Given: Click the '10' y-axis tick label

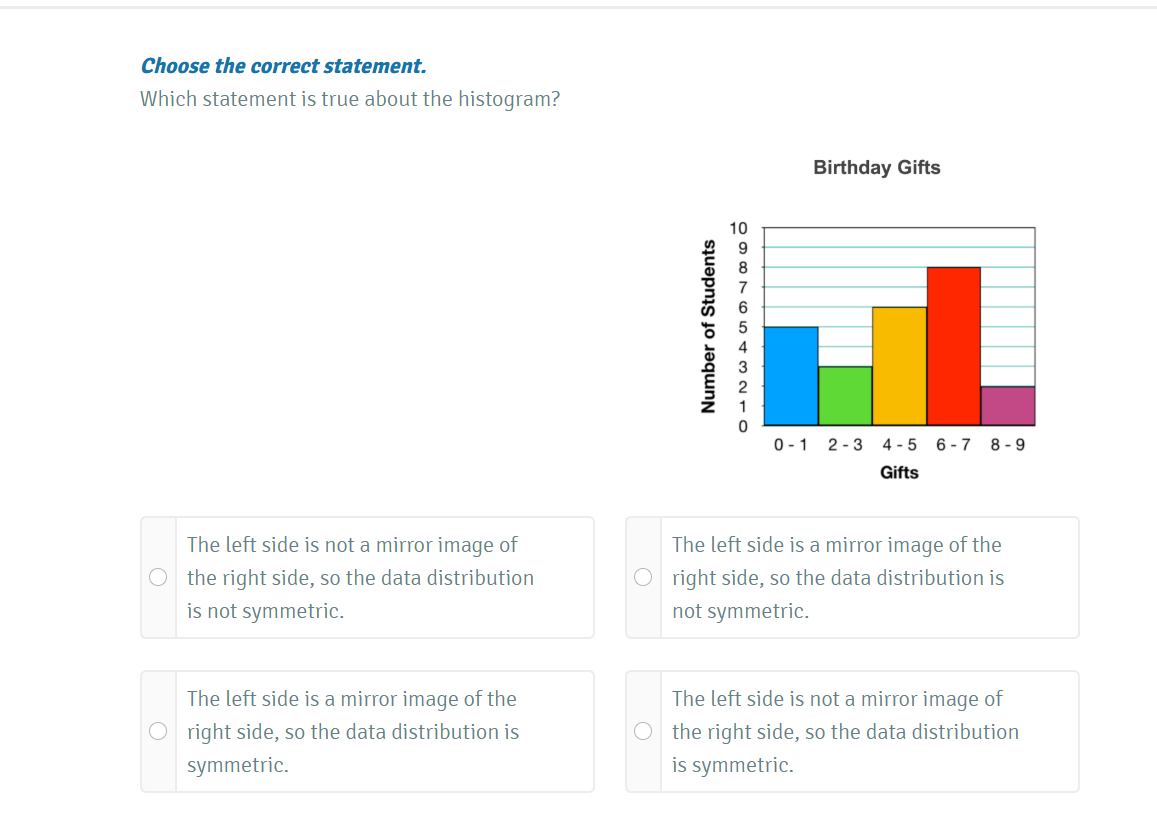Looking at the screenshot, I should 739,228.
